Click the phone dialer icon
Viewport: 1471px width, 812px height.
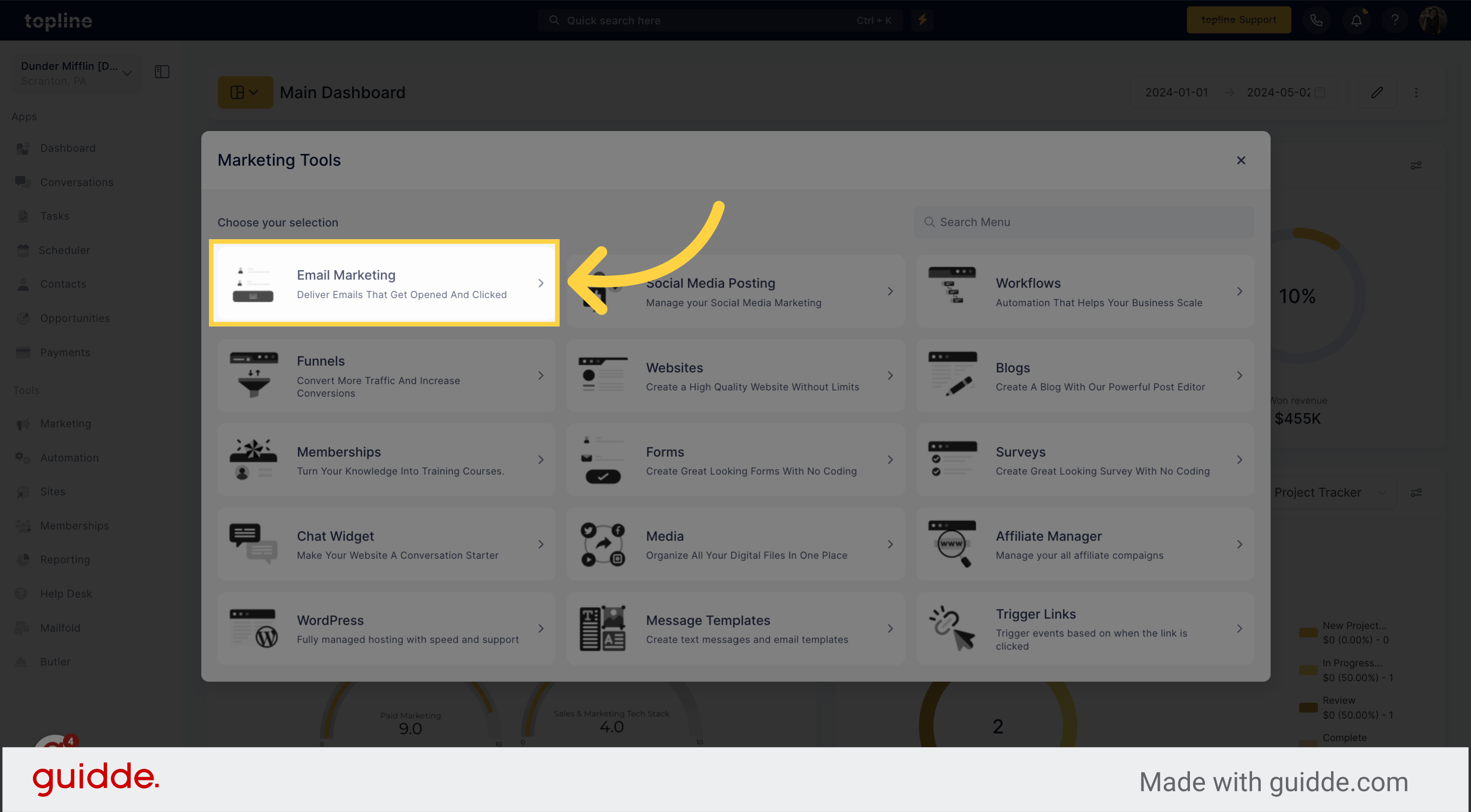(1316, 20)
